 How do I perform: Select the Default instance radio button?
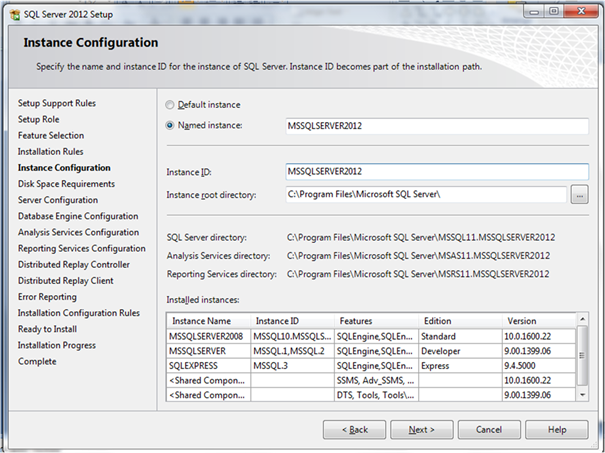pos(169,105)
